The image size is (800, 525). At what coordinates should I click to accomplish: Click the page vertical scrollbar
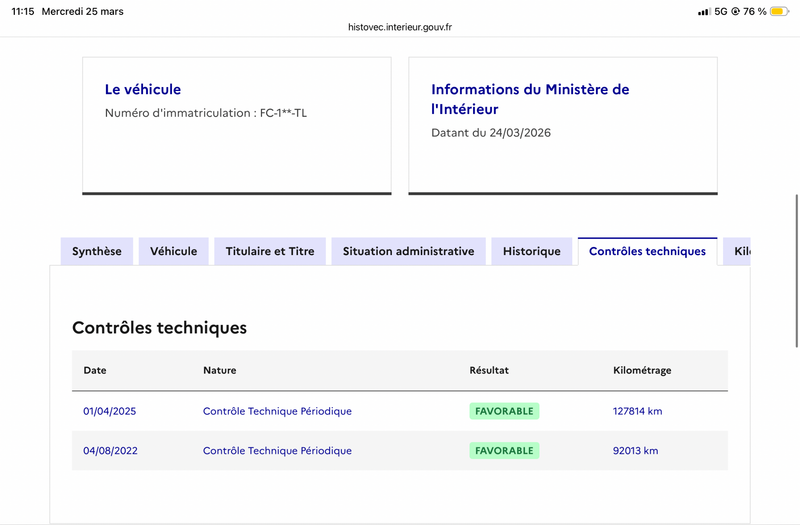[x=796, y=270]
